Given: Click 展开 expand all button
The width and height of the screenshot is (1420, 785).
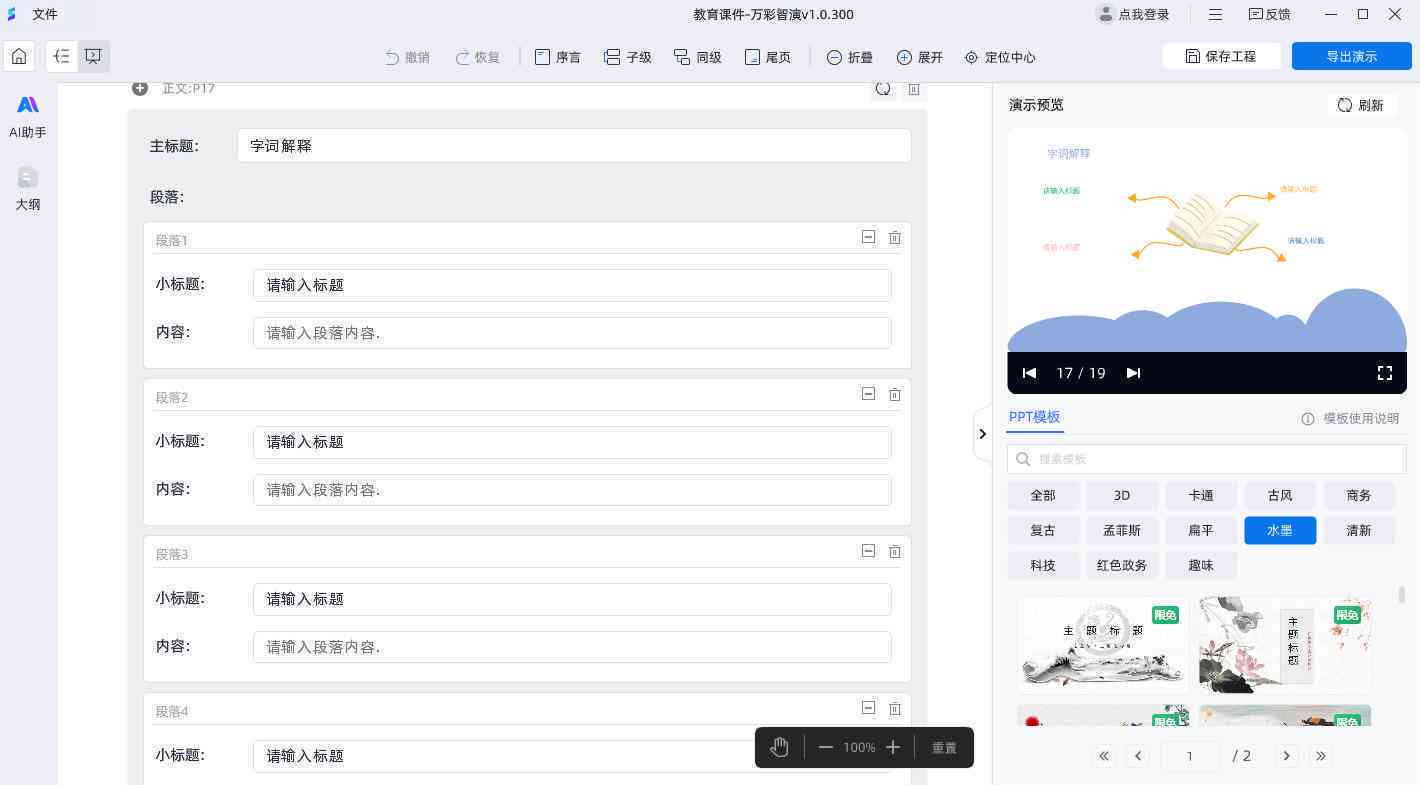Looking at the screenshot, I should pyautogui.click(x=920, y=57).
